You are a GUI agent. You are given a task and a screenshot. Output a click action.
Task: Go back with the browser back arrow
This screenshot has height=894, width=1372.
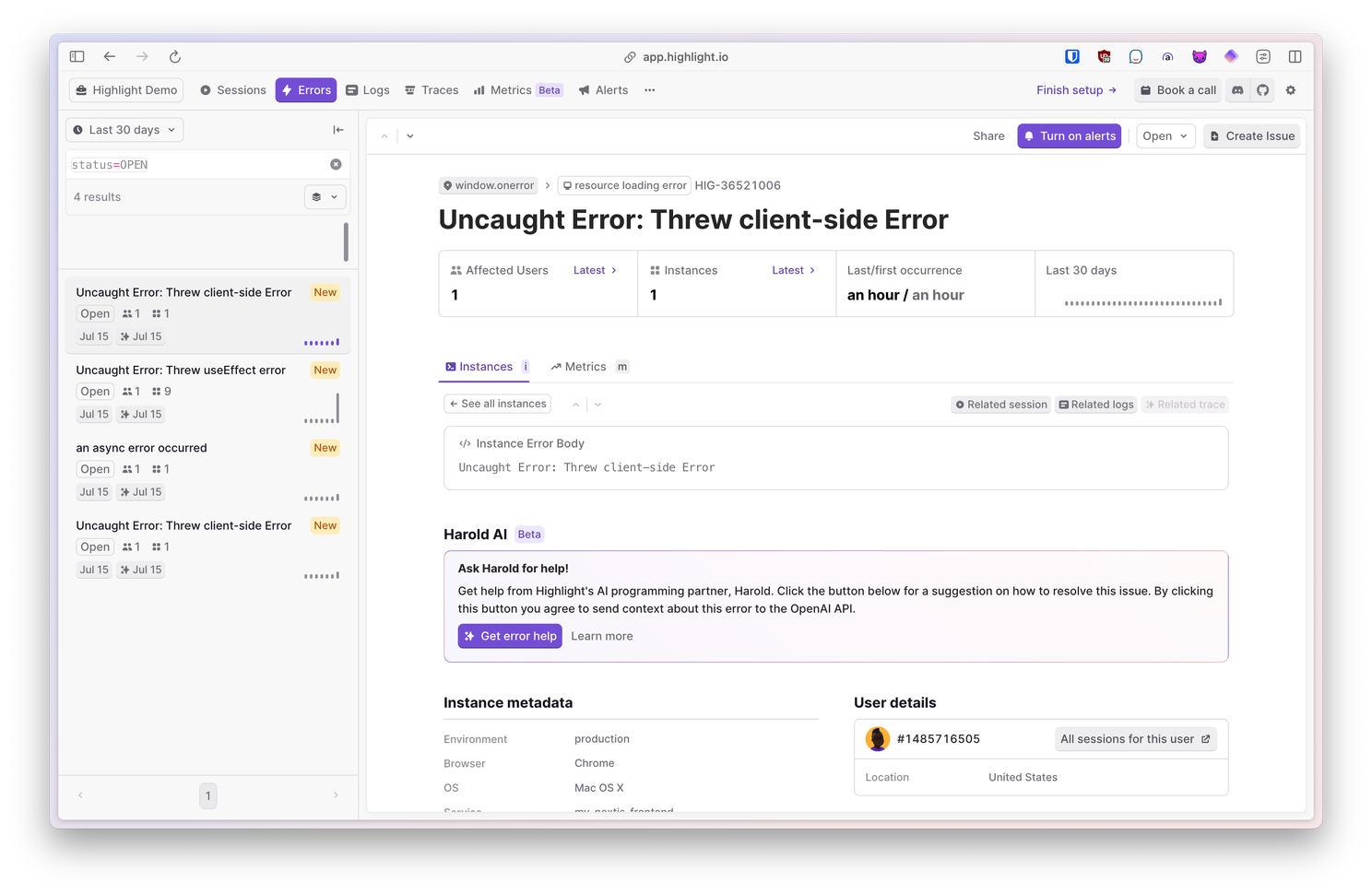point(110,56)
